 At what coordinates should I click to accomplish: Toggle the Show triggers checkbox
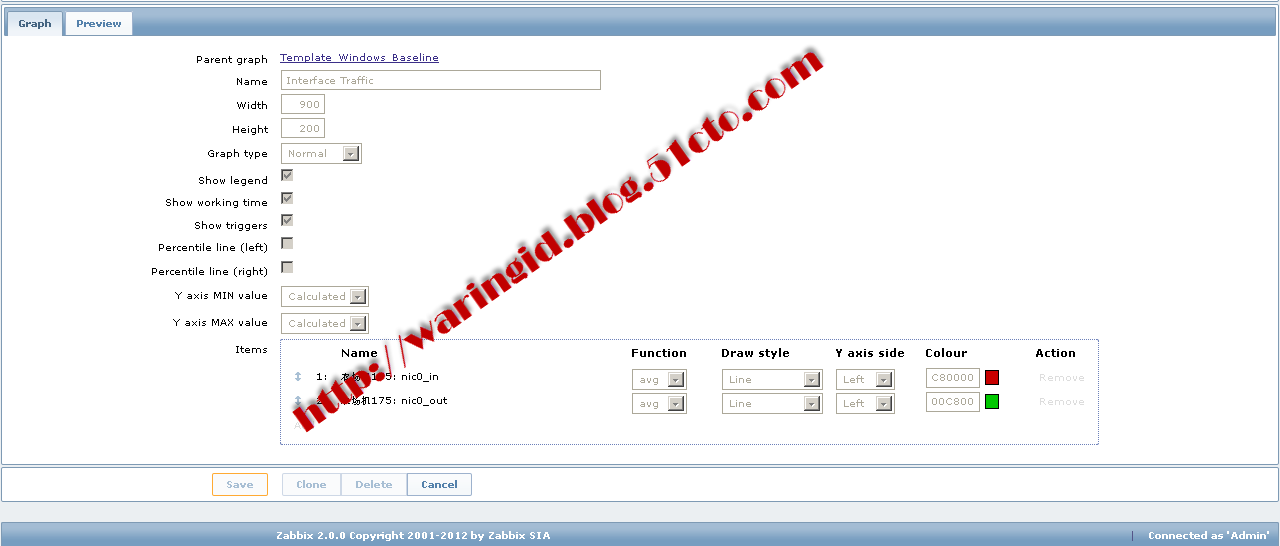pyautogui.click(x=287, y=220)
